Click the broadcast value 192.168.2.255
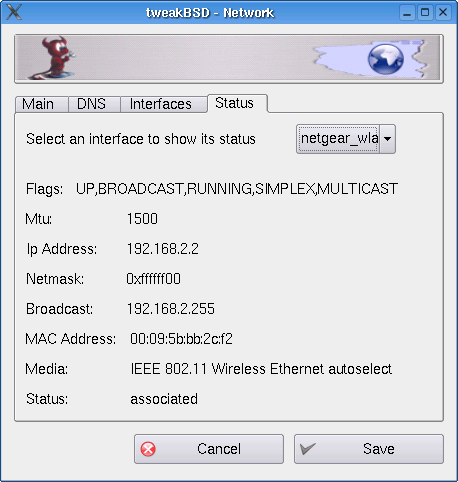The height and width of the screenshot is (482, 458). pos(171,309)
